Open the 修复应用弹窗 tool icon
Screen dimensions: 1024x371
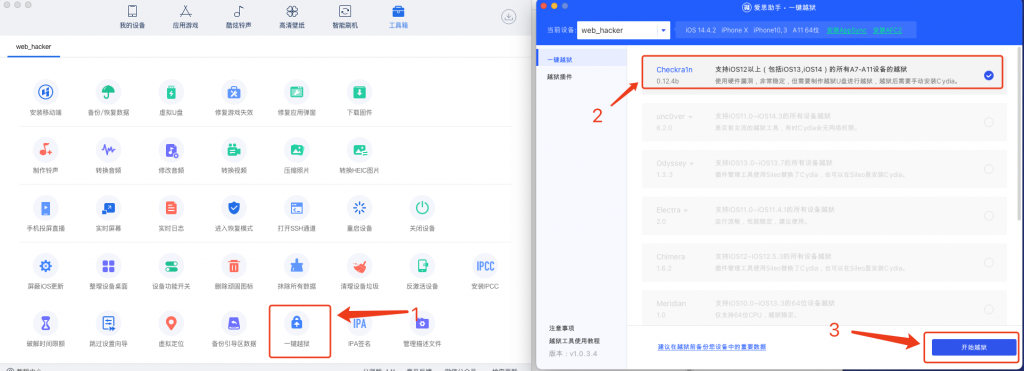click(x=296, y=91)
